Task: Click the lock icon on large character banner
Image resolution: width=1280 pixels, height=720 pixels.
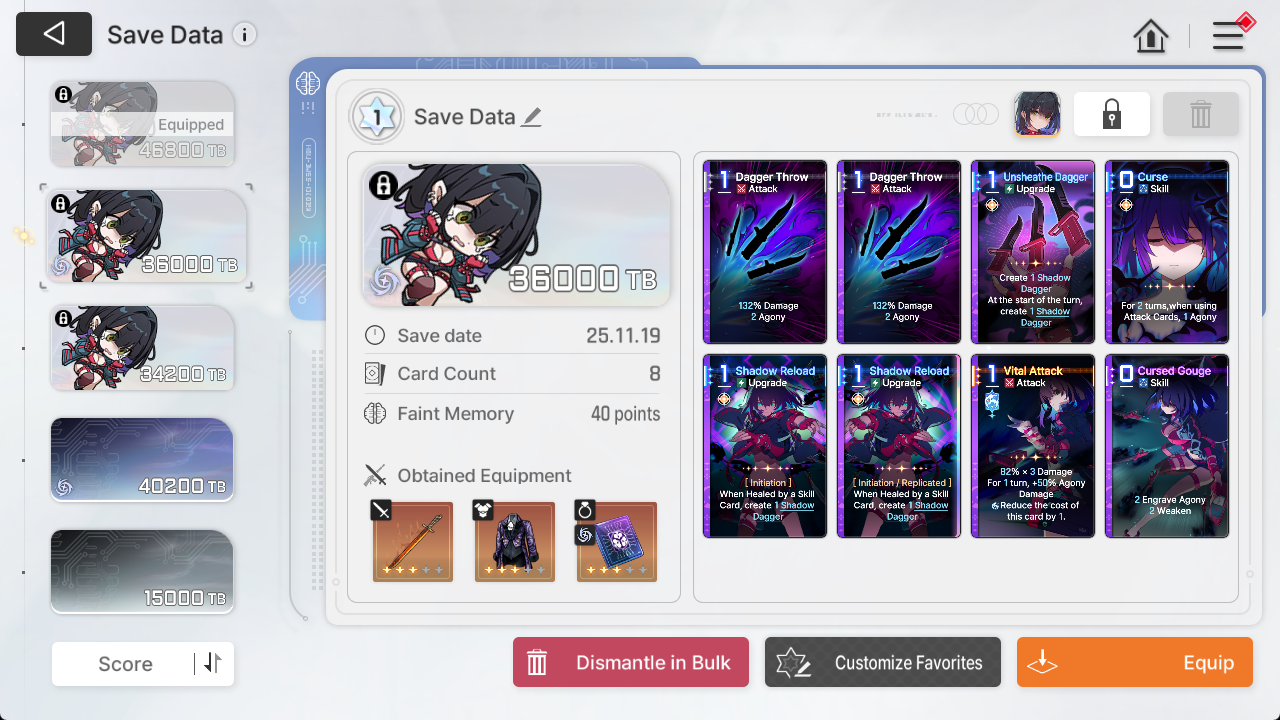Action: point(383,185)
